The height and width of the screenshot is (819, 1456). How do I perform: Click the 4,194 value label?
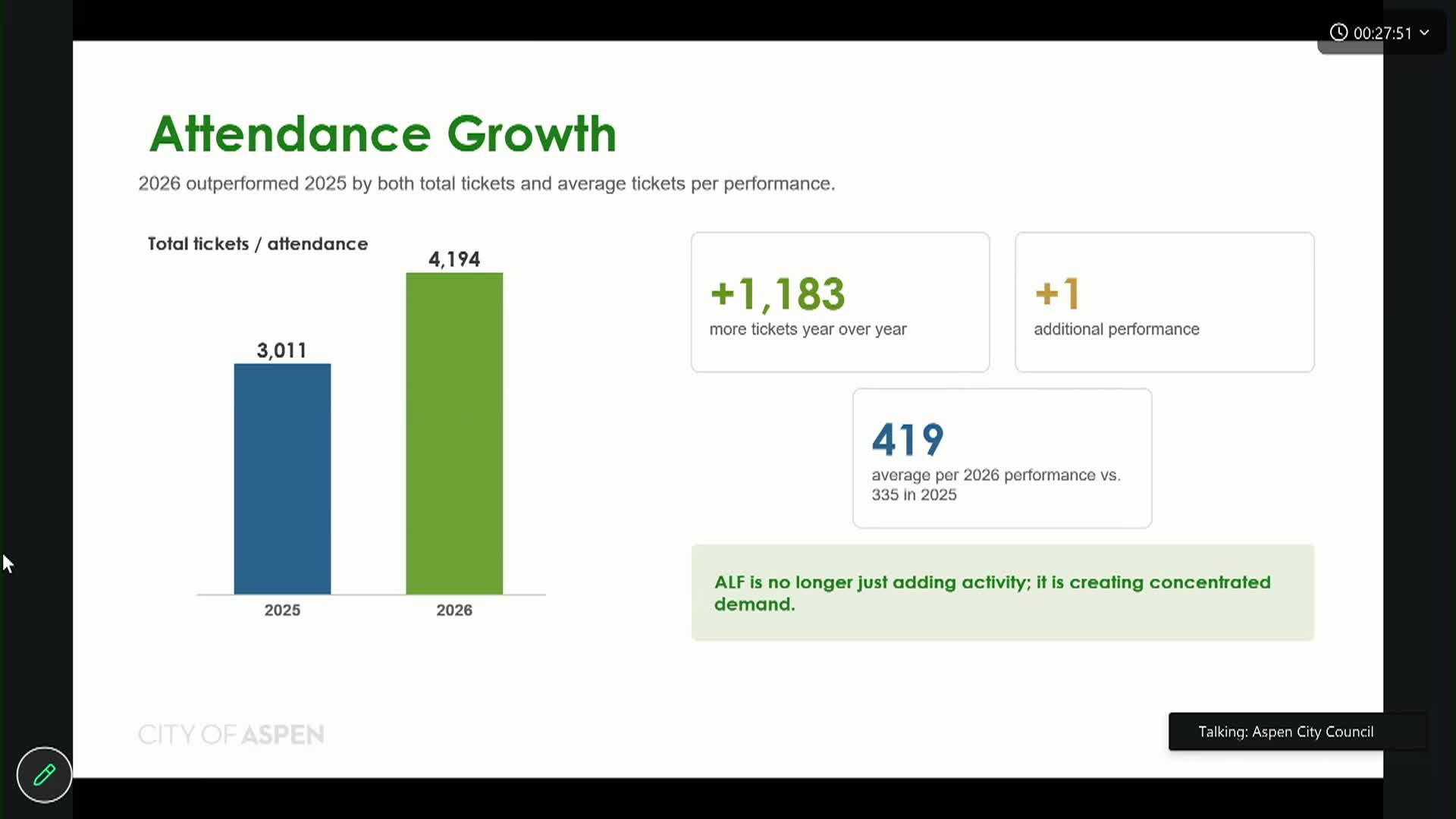454,259
